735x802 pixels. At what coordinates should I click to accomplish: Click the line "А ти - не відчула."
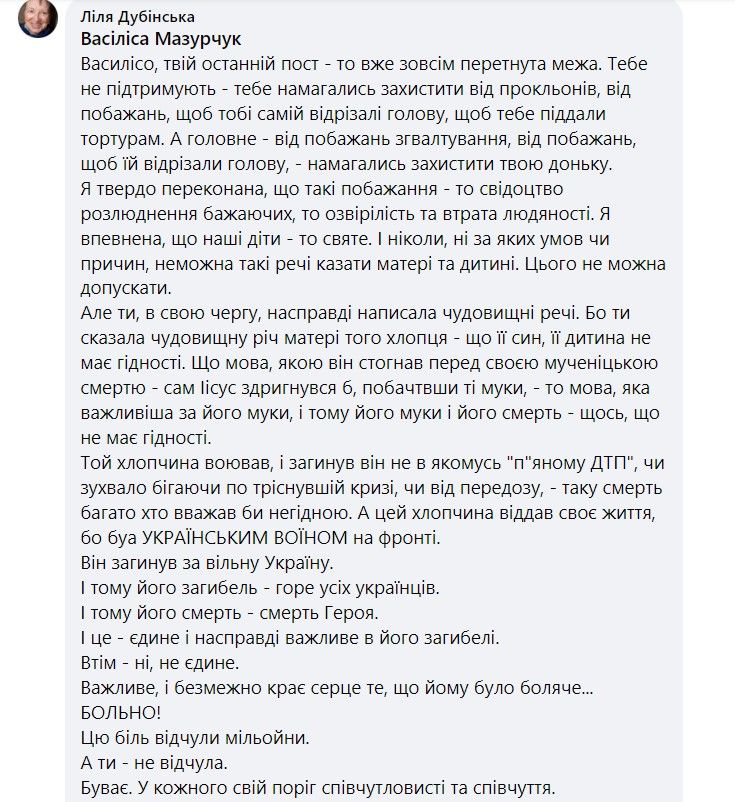[x=146, y=764]
